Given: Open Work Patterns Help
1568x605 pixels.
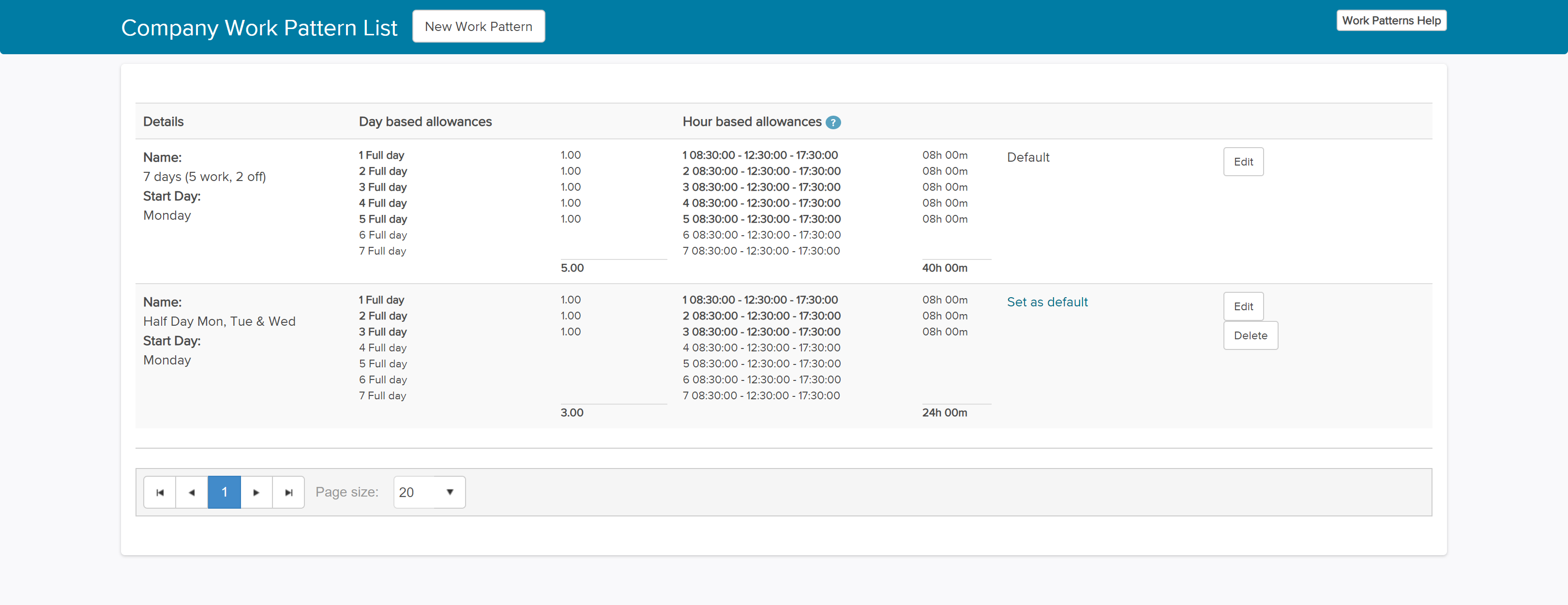Looking at the screenshot, I should click(x=1391, y=20).
